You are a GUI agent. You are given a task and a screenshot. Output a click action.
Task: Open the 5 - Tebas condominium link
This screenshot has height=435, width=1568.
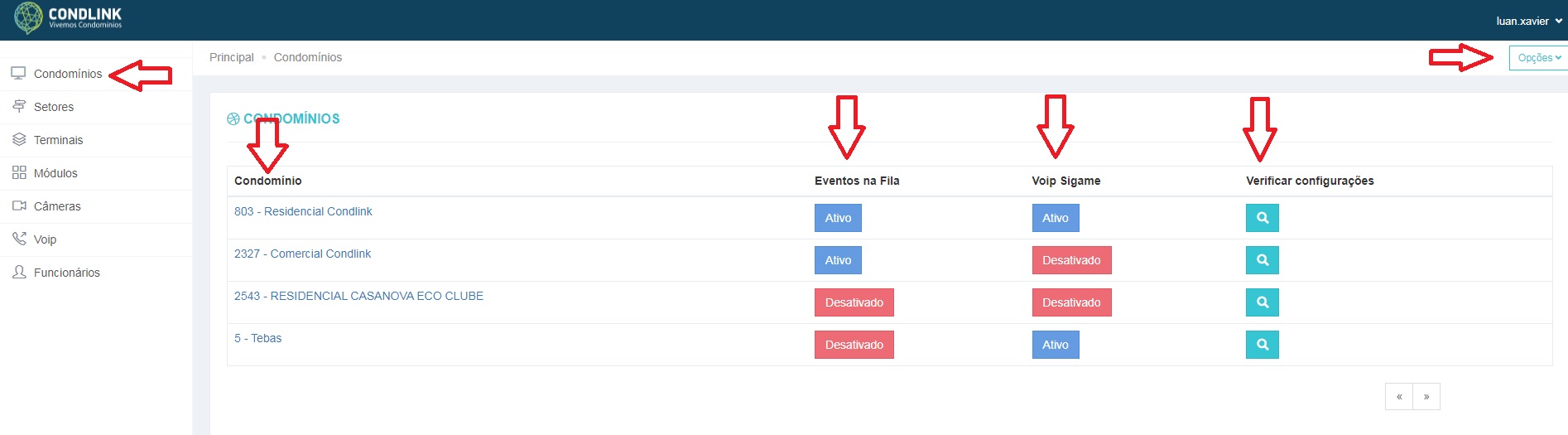[x=257, y=338]
